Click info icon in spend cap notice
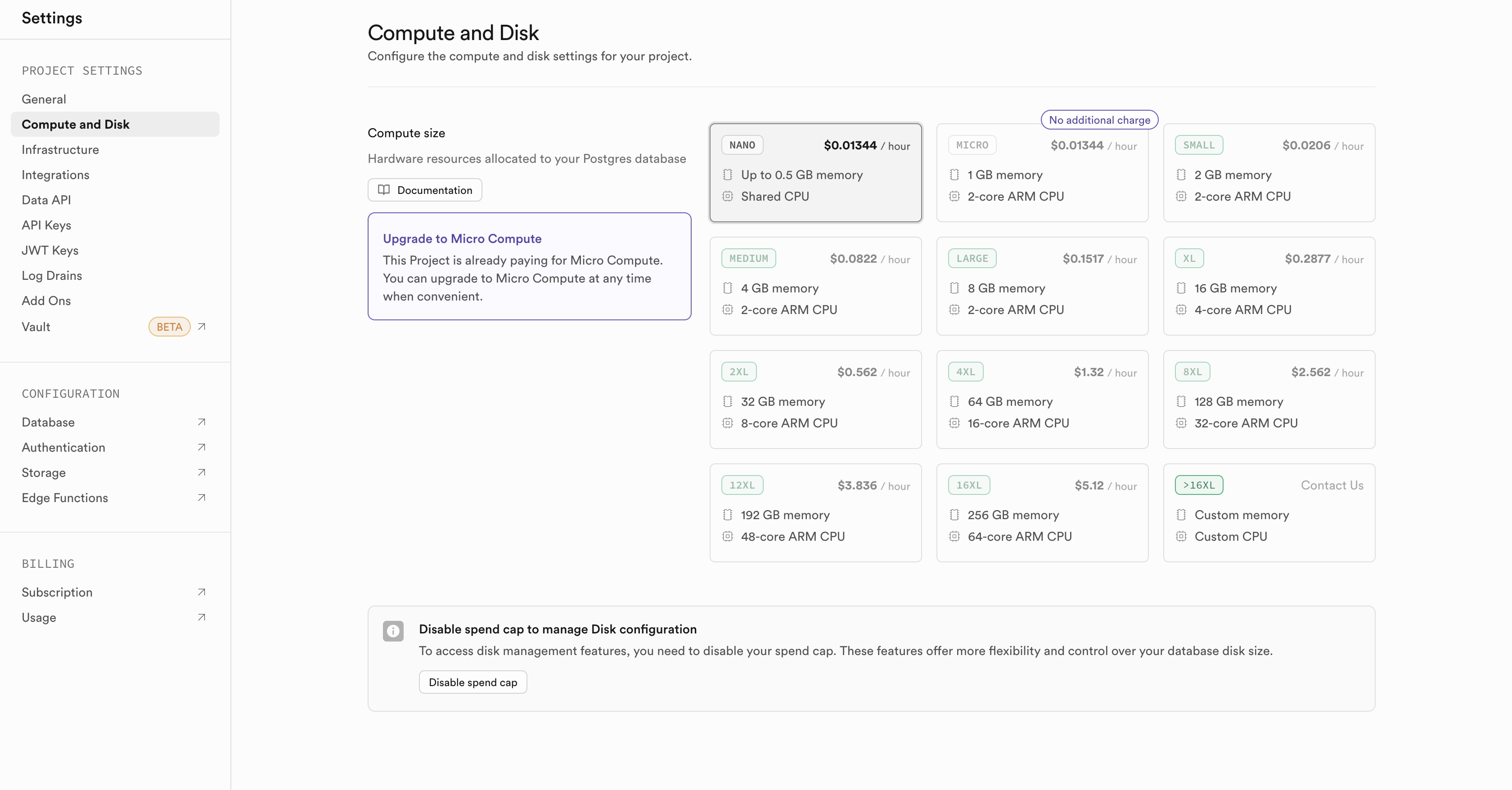Viewport: 1512px width, 790px height. point(393,631)
